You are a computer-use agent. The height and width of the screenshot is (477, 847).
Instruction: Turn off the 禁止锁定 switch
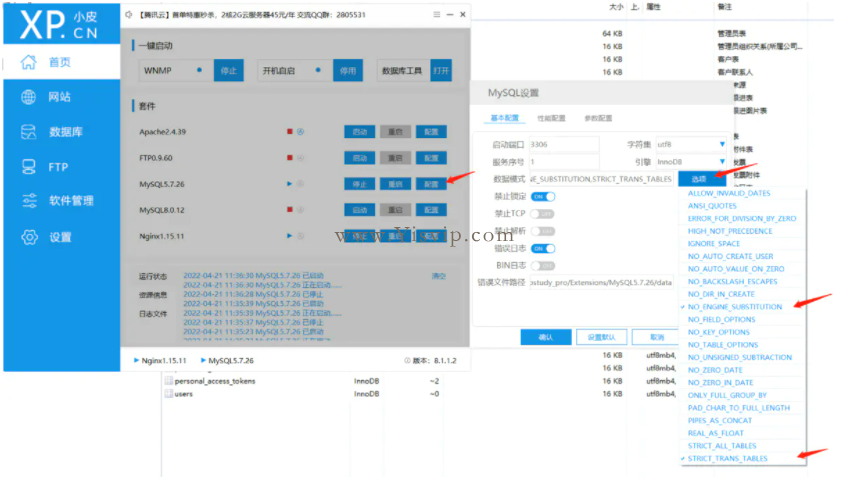tap(542, 197)
